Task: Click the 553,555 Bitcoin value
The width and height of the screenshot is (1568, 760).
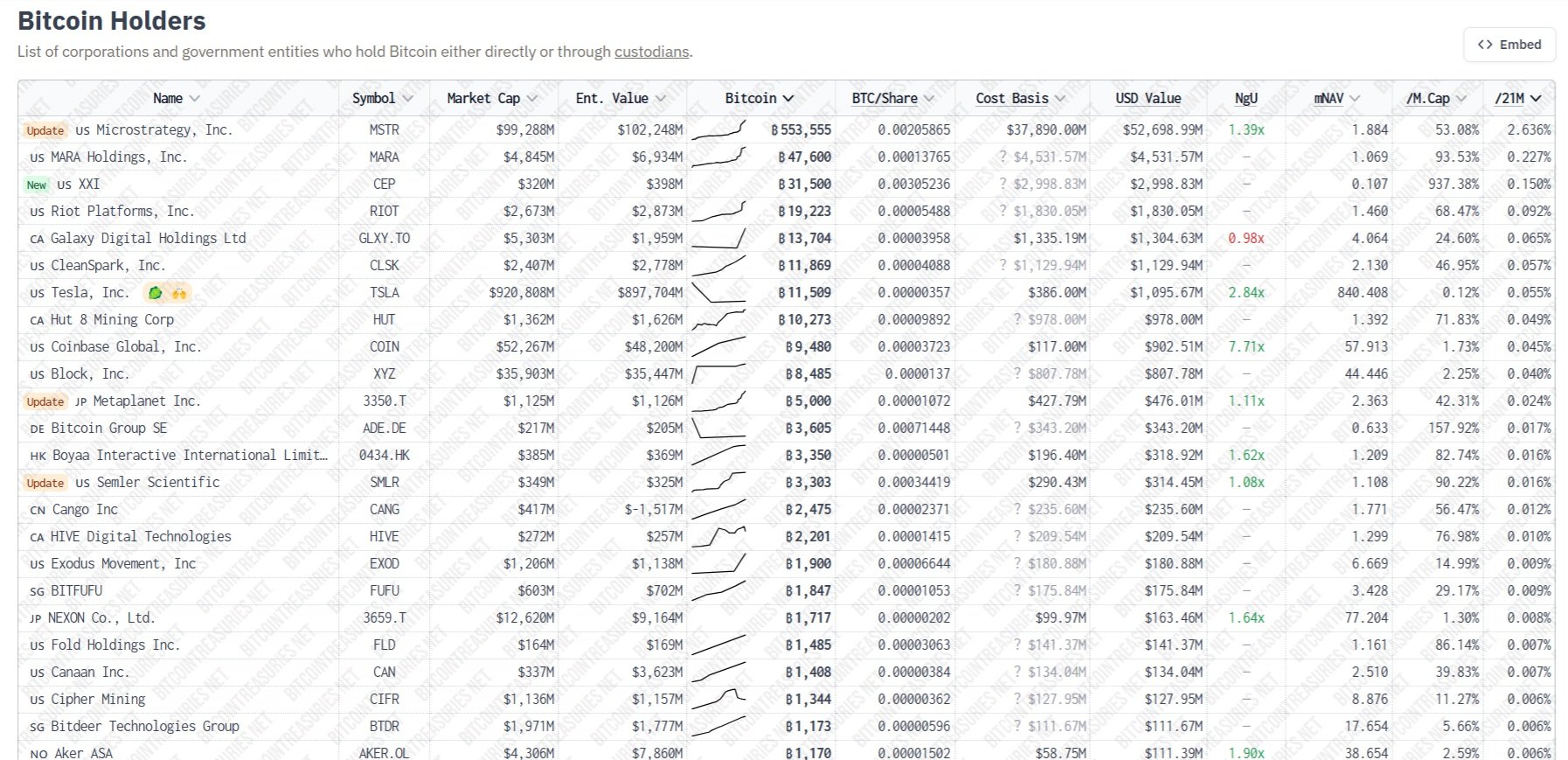Action: [801, 129]
